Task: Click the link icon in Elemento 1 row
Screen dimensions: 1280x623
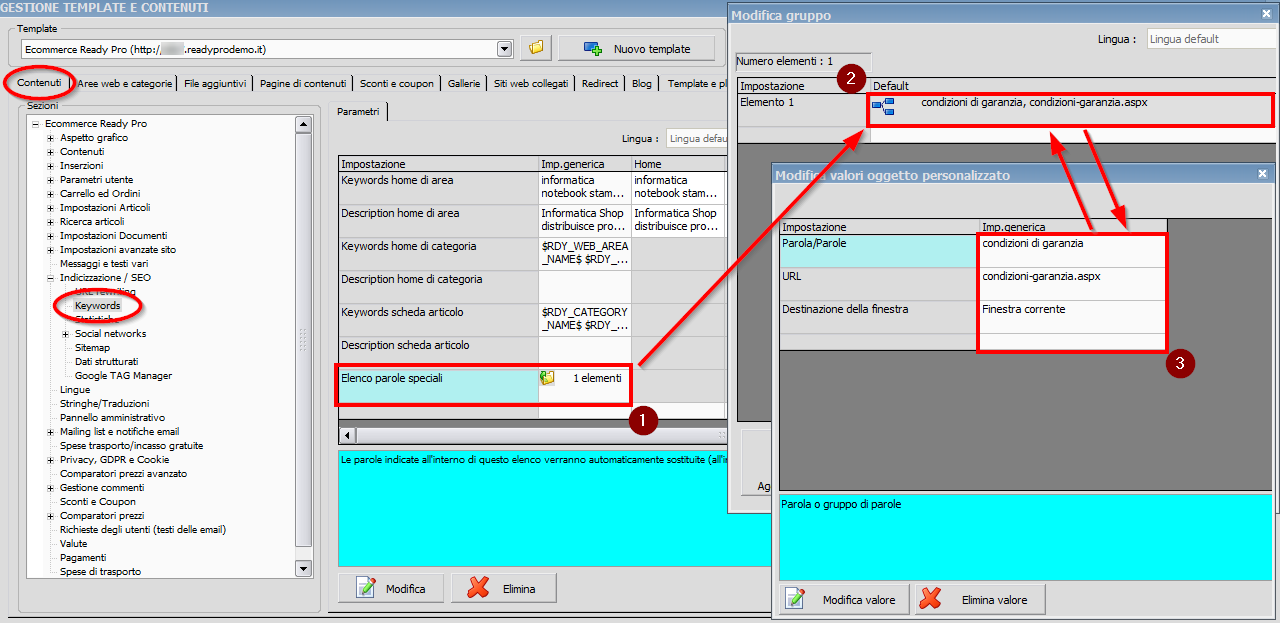Action: tap(883, 106)
